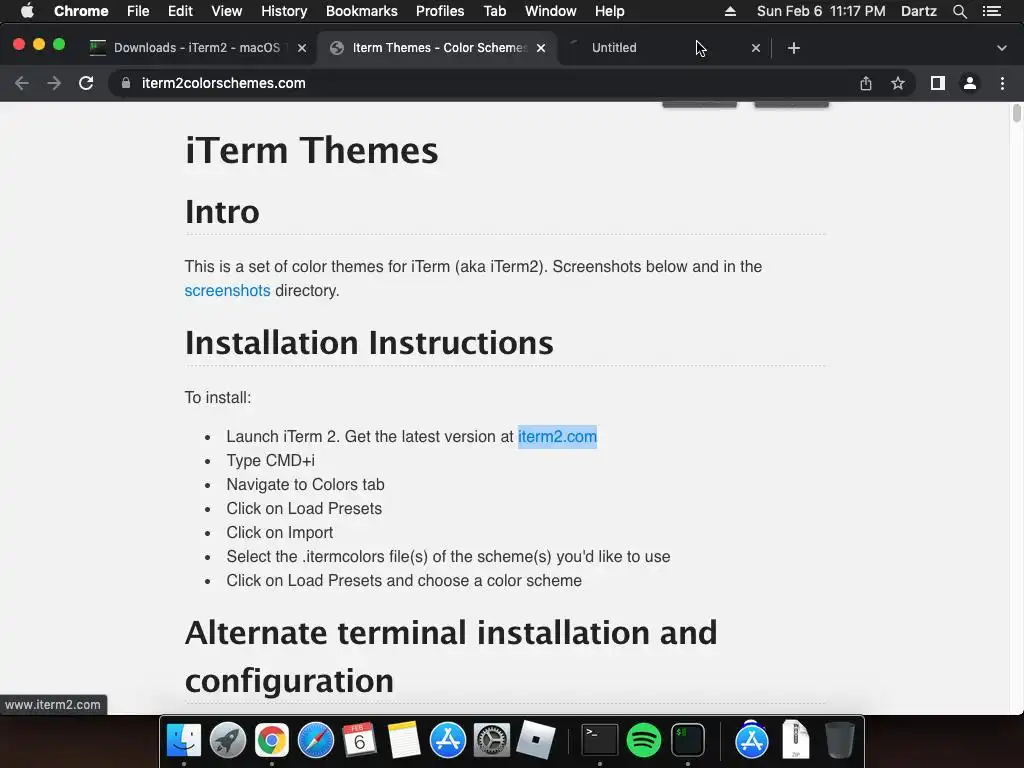Close the Iterm Themes tab
This screenshot has width=1024, height=768.
point(541,48)
